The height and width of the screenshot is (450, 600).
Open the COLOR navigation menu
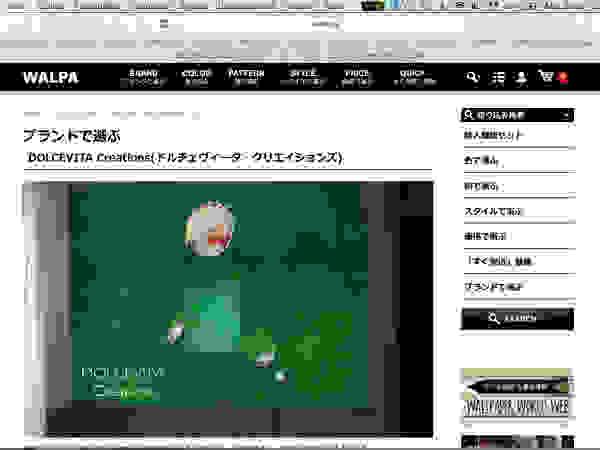196,77
